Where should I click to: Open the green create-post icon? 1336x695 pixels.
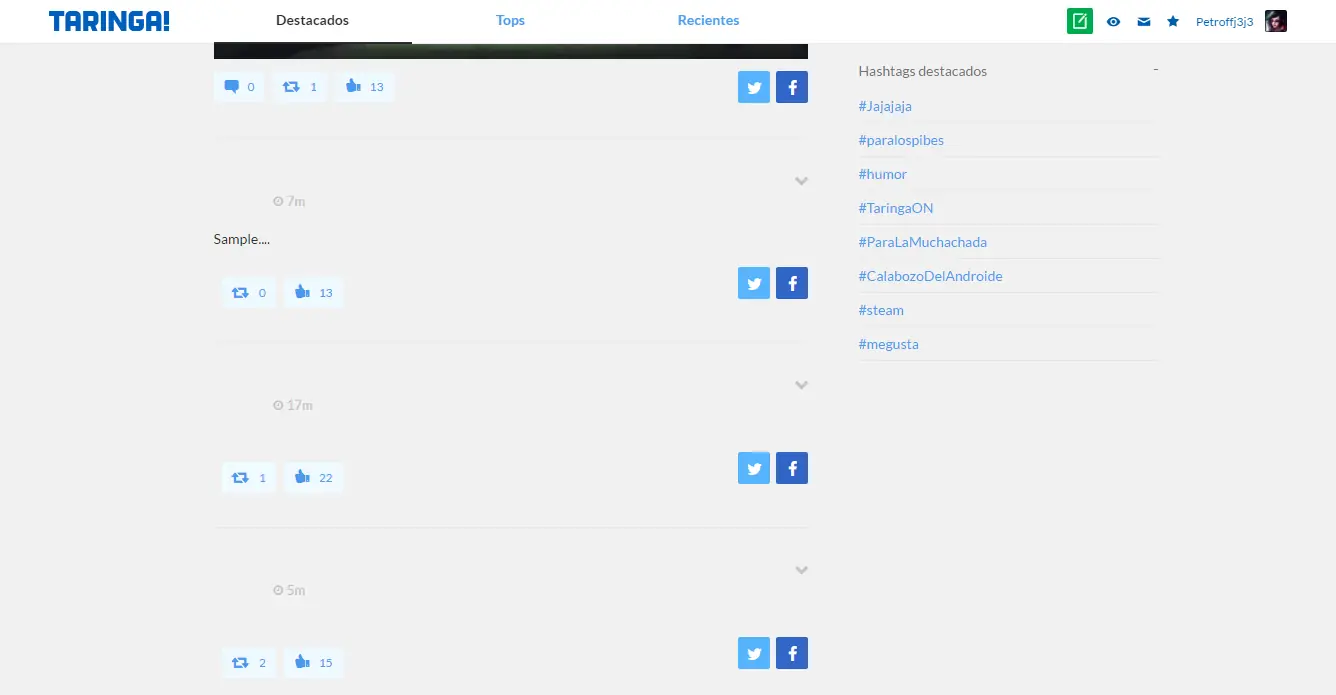click(1080, 21)
